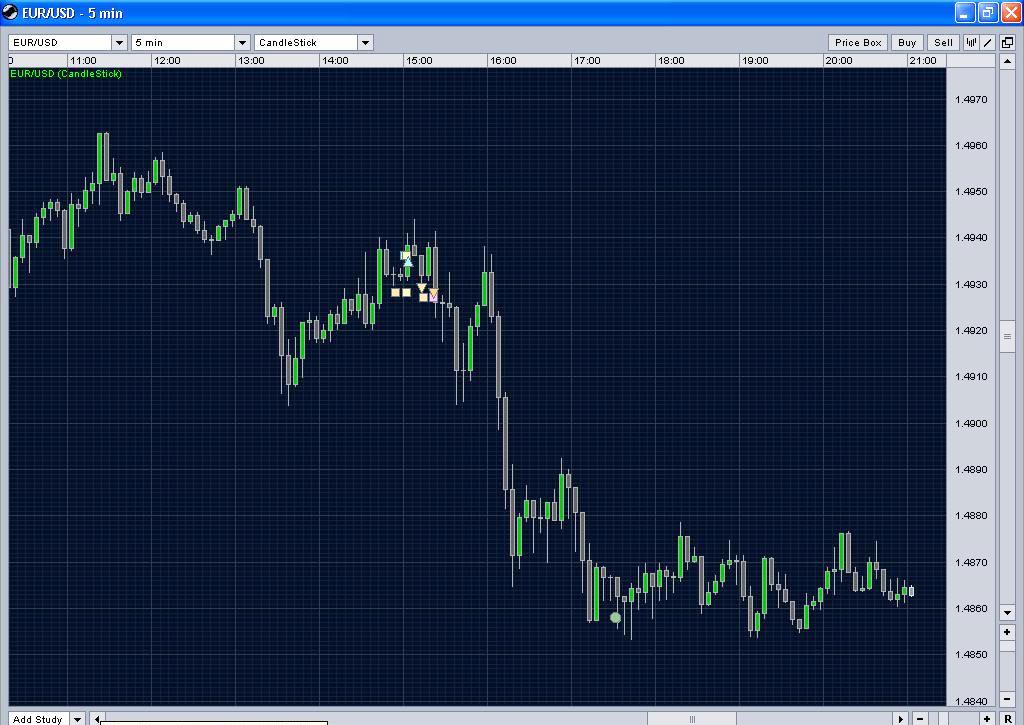Click the Buy button
Image resolution: width=1024 pixels, height=725 pixels.
(906, 42)
